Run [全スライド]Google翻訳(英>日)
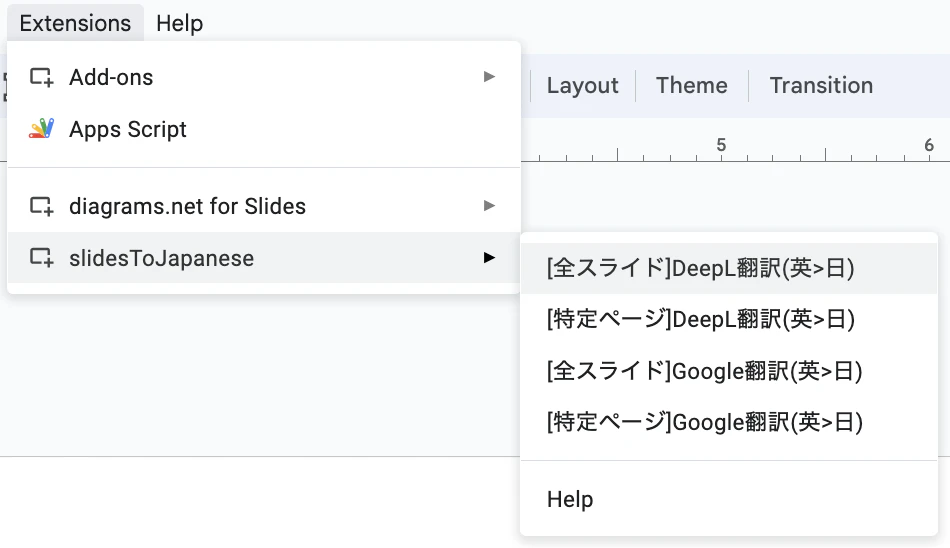Viewport: 950px width, 548px height. point(729,371)
